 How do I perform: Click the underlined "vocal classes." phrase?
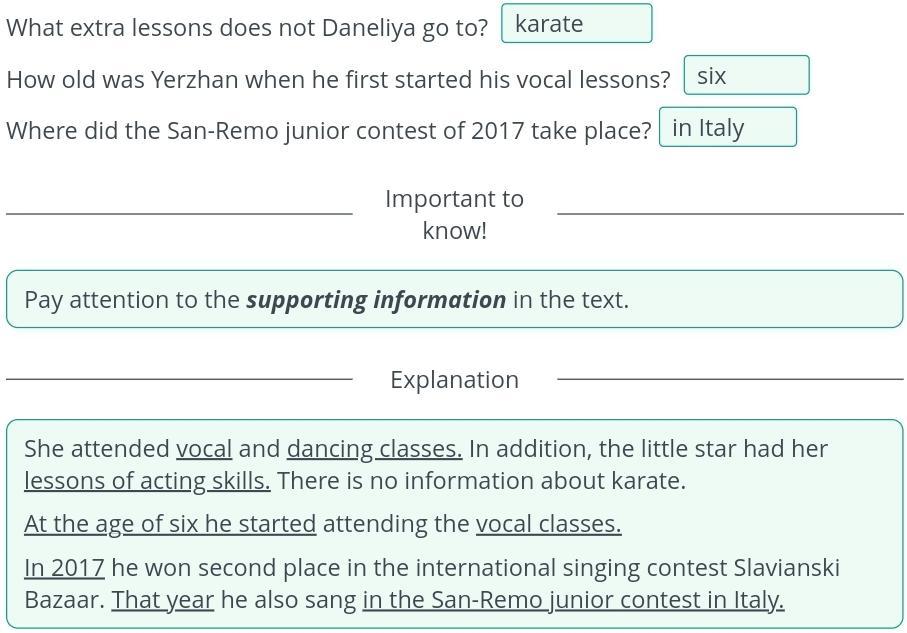pos(548,524)
